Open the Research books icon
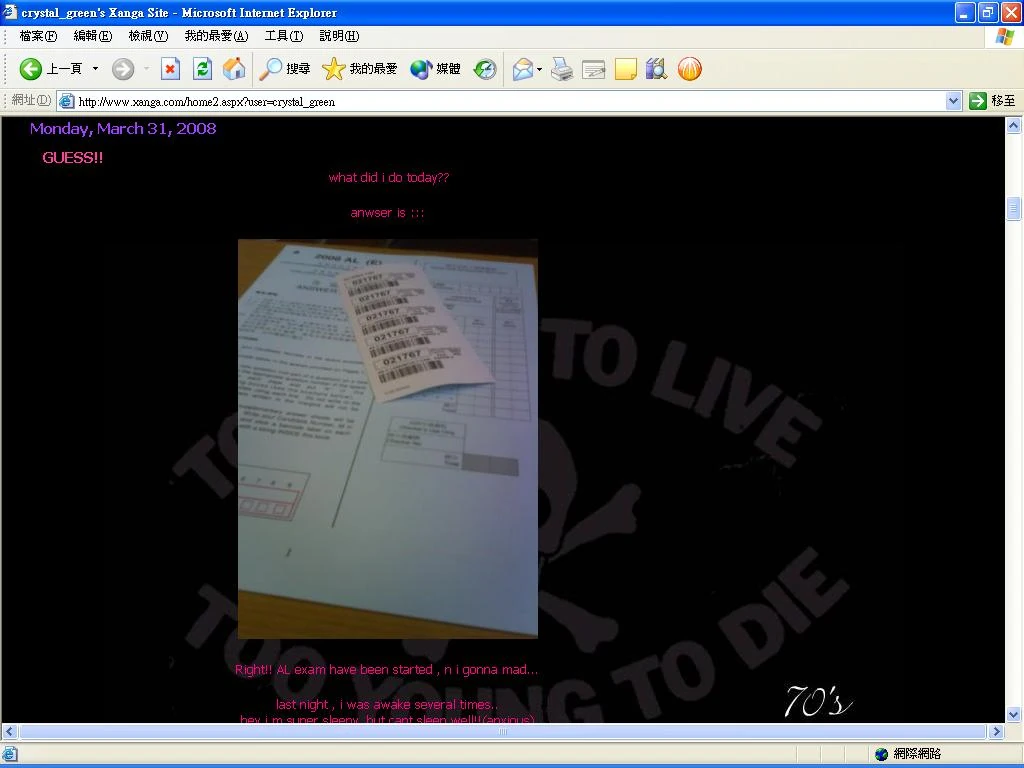 pyautogui.click(x=656, y=69)
